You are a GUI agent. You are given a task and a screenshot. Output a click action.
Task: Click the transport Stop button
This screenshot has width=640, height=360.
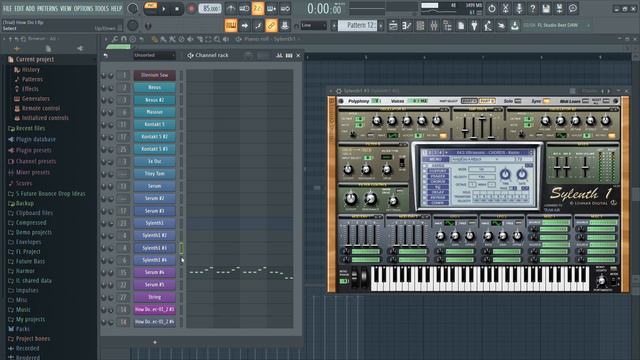pos(177,9)
